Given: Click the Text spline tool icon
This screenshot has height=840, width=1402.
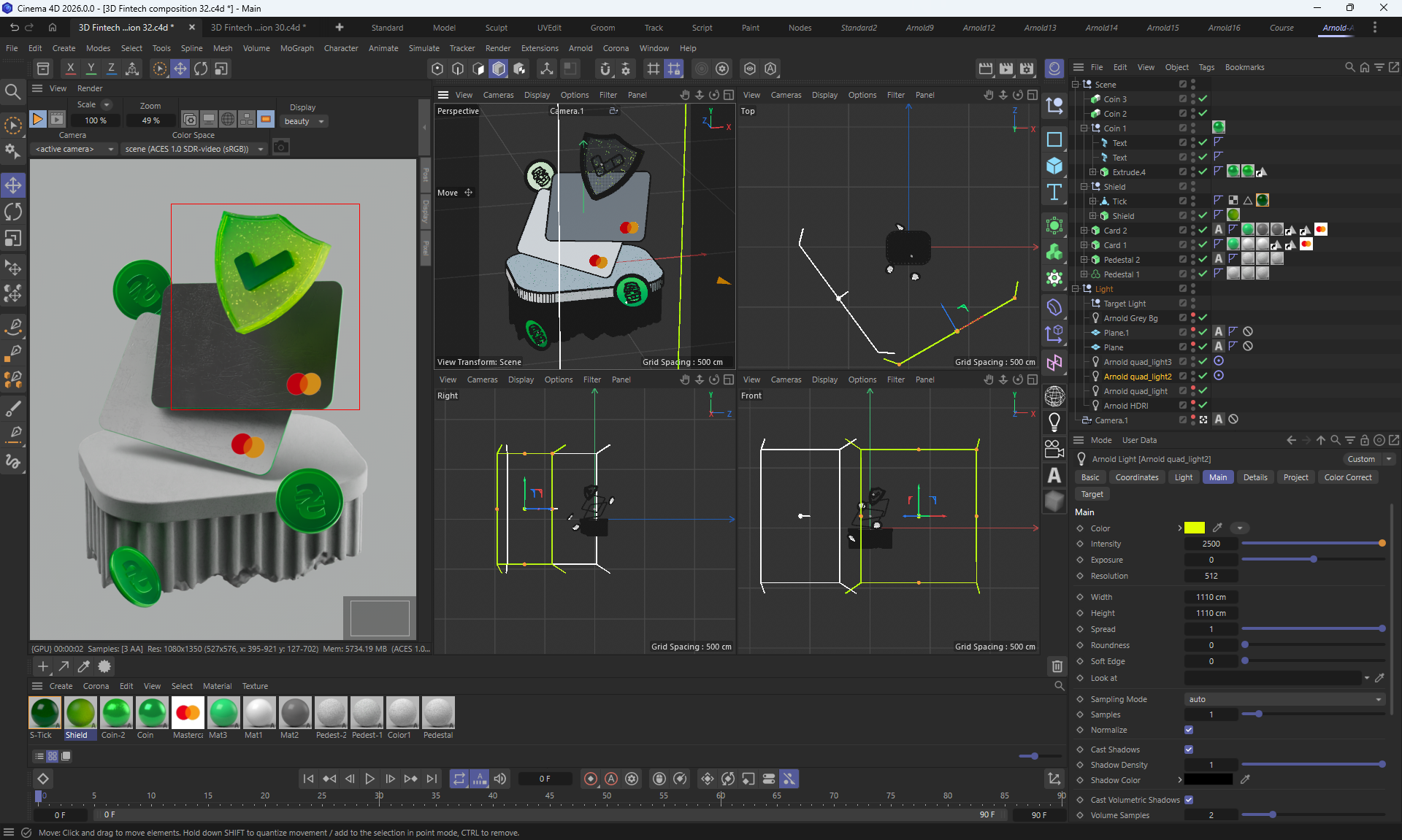Looking at the screenshot, I should coord(1054,193).
